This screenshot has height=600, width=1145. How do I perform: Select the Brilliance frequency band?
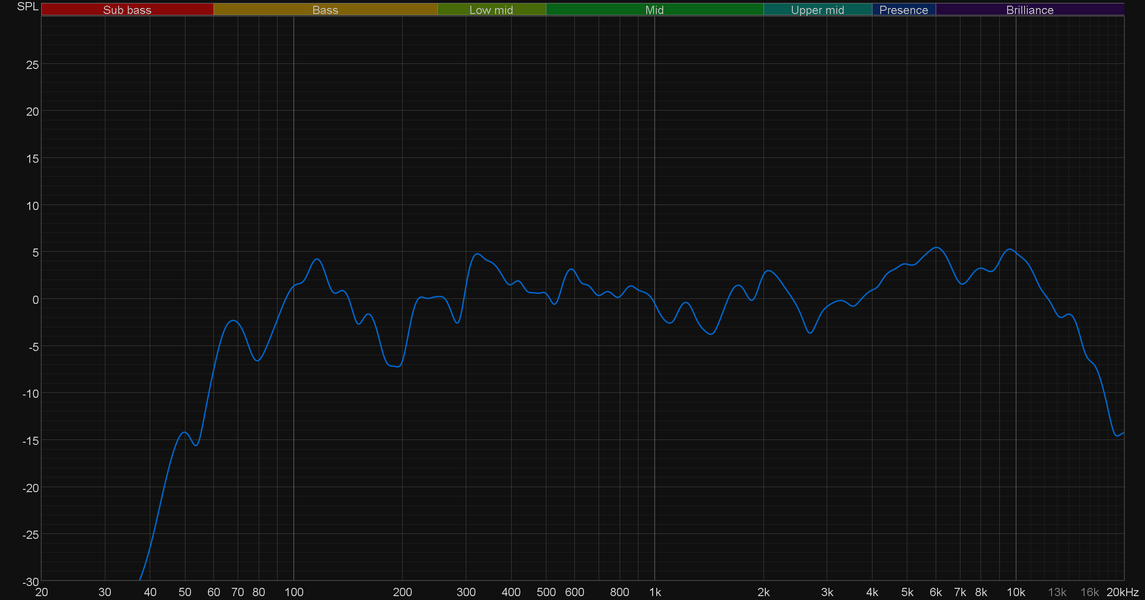pyautogui.click(x=1030, y=9)
